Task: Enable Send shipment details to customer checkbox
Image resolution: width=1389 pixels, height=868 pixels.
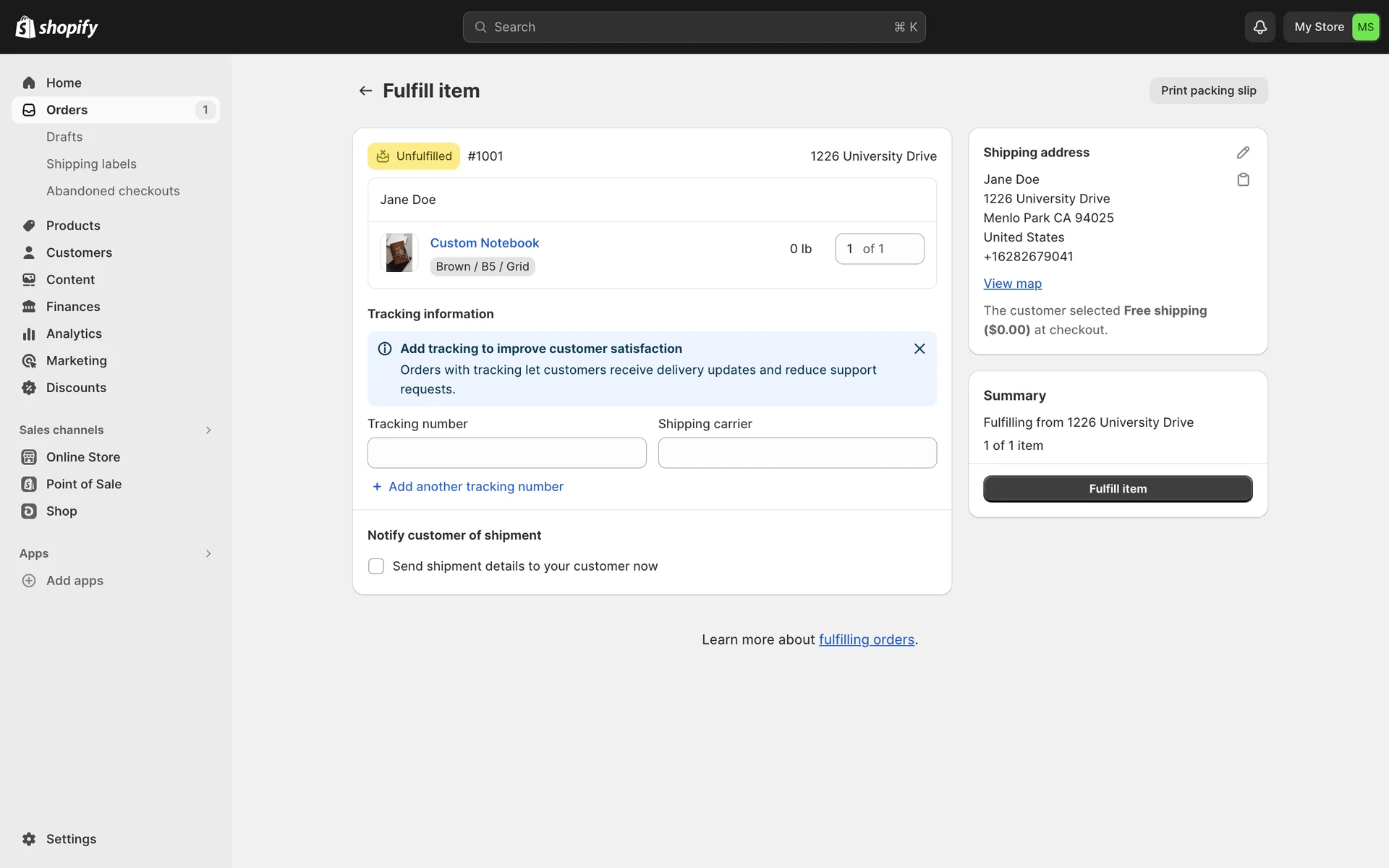Action: pyautogui.click(x=376, y=566)
